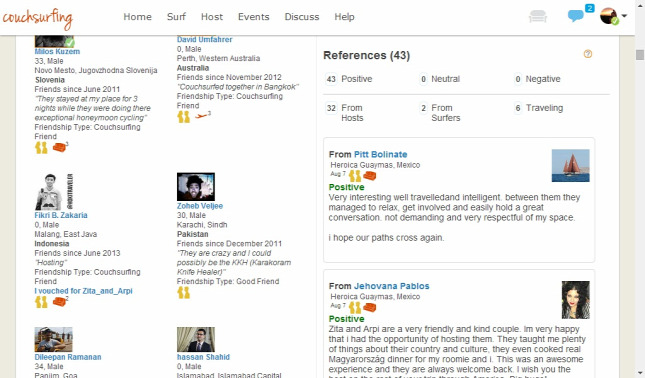Open the Surf menu
Viewport: 645px width, 378px height.
click(176, 17)
